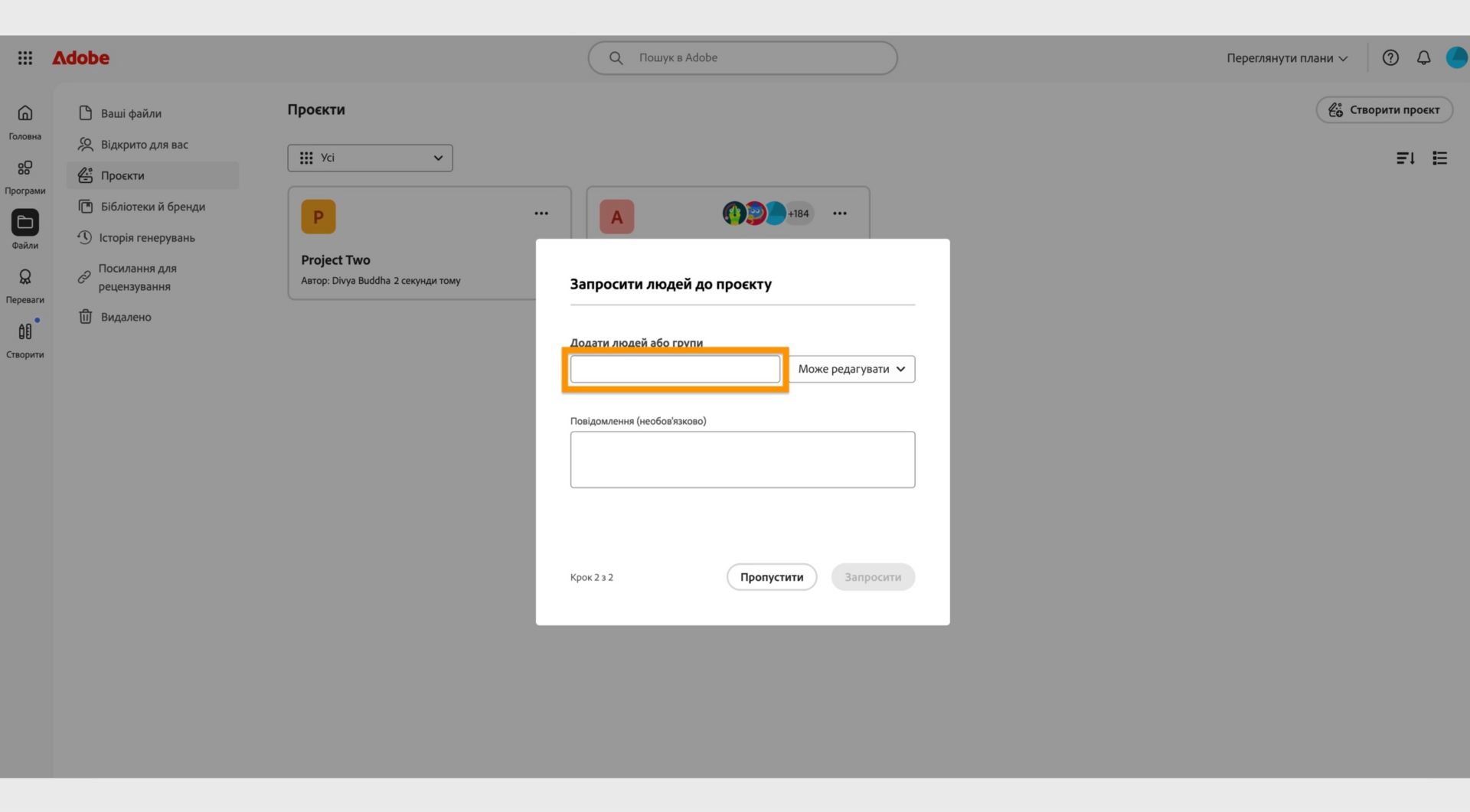Click the Запросити button
This screenshot has width=1470, height=812.
click(873, 577)
